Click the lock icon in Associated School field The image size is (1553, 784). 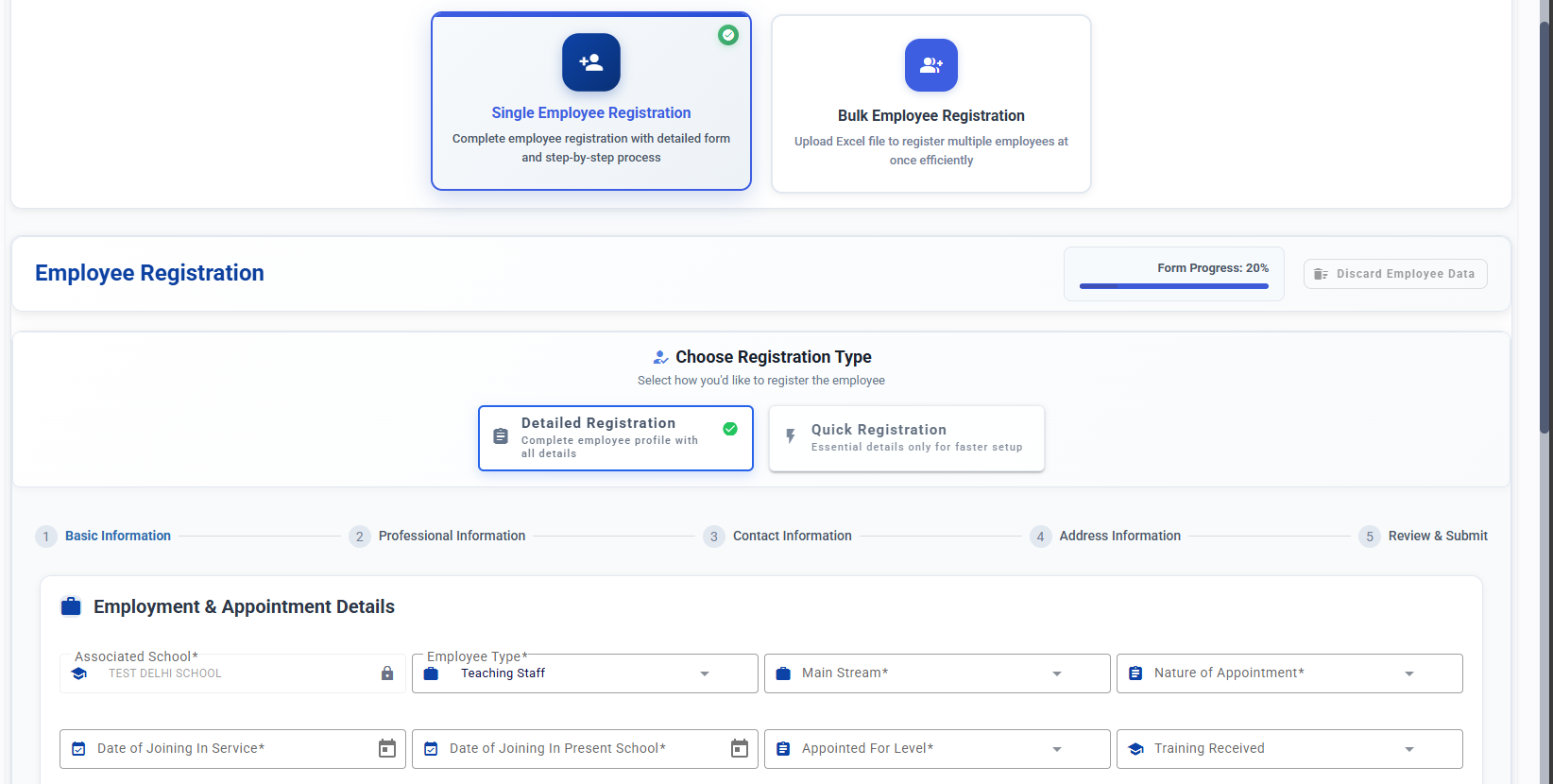[387, 673]
